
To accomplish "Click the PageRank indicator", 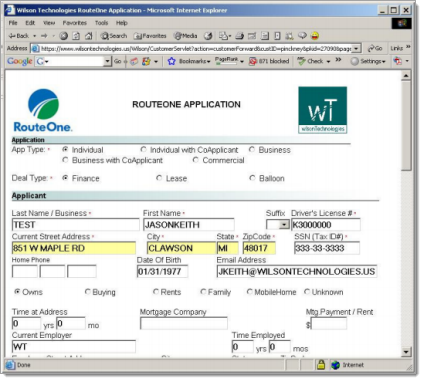I will click(226, 61).
